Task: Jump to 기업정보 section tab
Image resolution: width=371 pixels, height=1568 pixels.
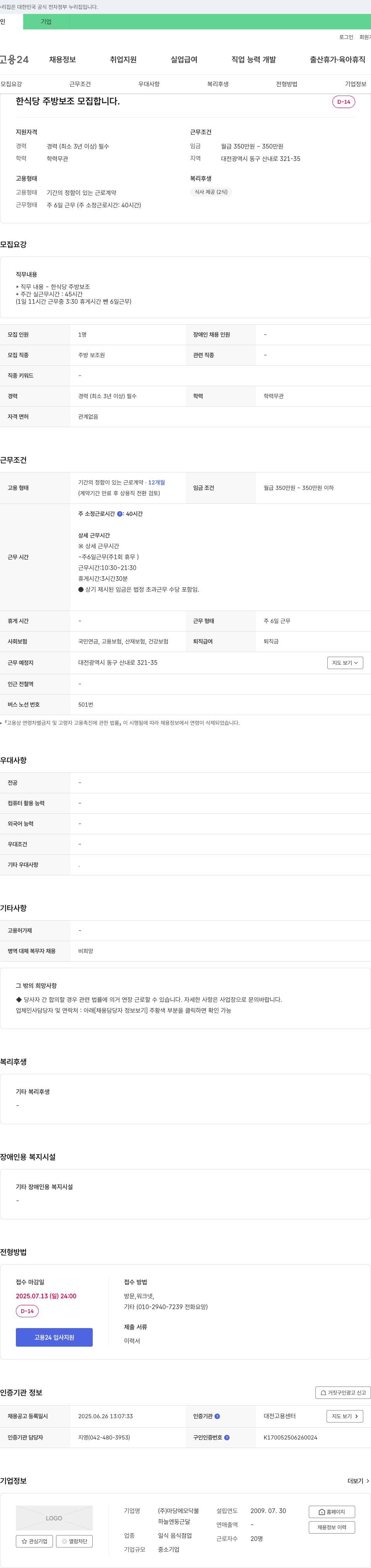Action: point(356,84)
